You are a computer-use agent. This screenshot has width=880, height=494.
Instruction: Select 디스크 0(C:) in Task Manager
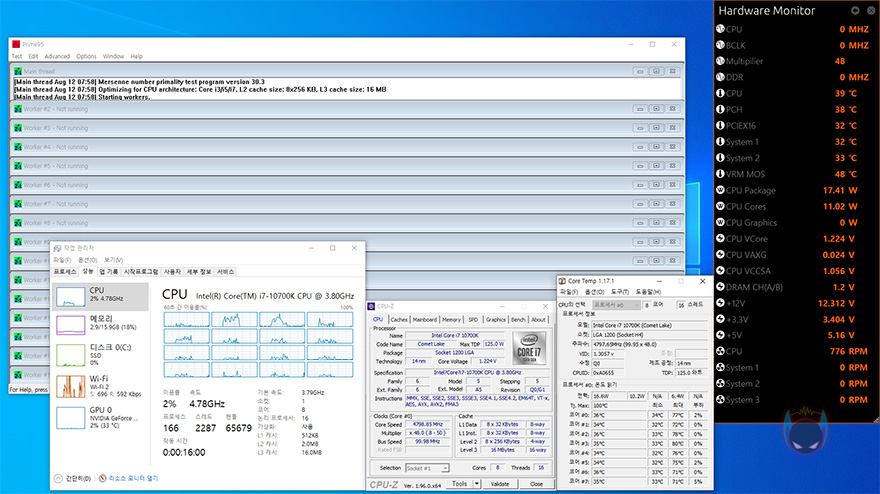click(x=102, y=355)
